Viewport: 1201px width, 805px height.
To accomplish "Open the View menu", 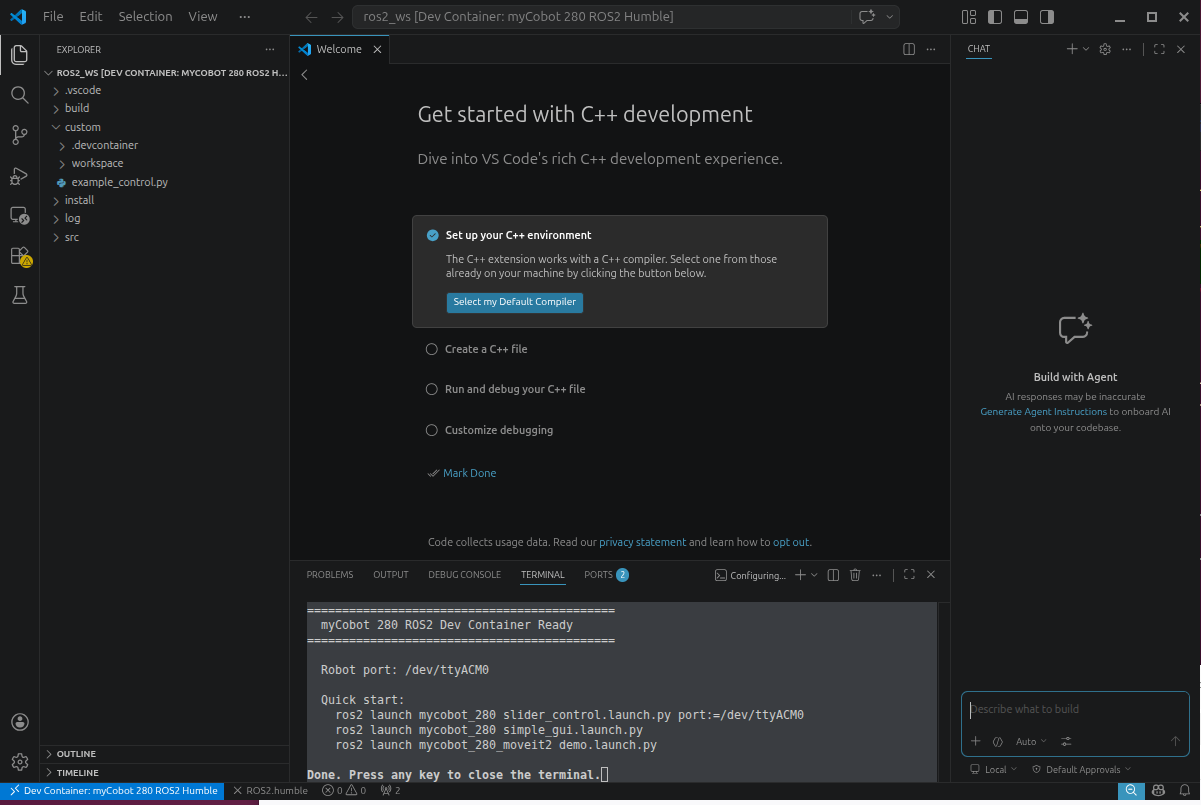I will pos(203,17).
